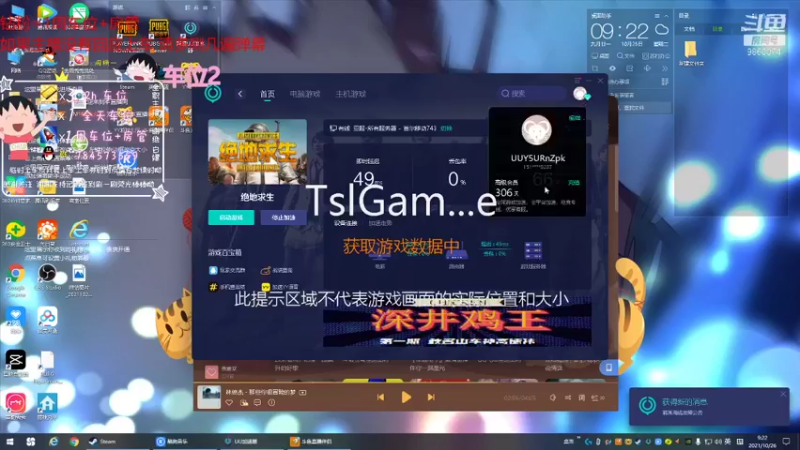Open the OBS Studio desktop shortcut
Image resolution: width=800 pixels, height=450 pixels.
47,278
